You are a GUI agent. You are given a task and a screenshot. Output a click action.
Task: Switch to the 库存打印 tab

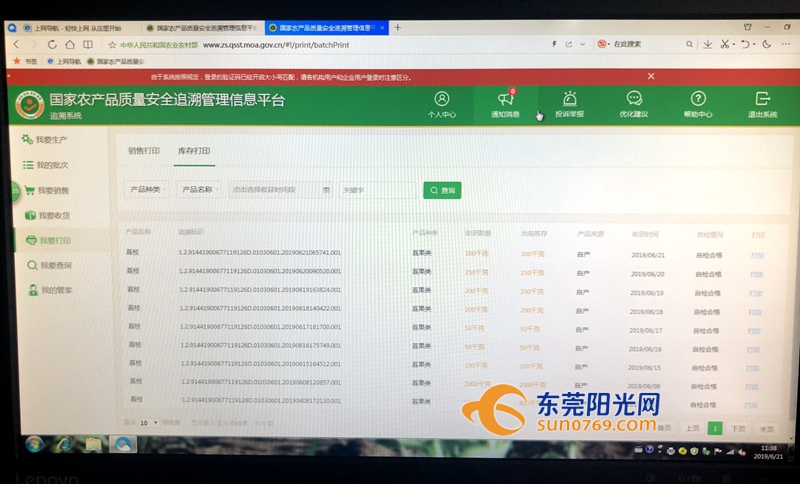pos(194,150)
